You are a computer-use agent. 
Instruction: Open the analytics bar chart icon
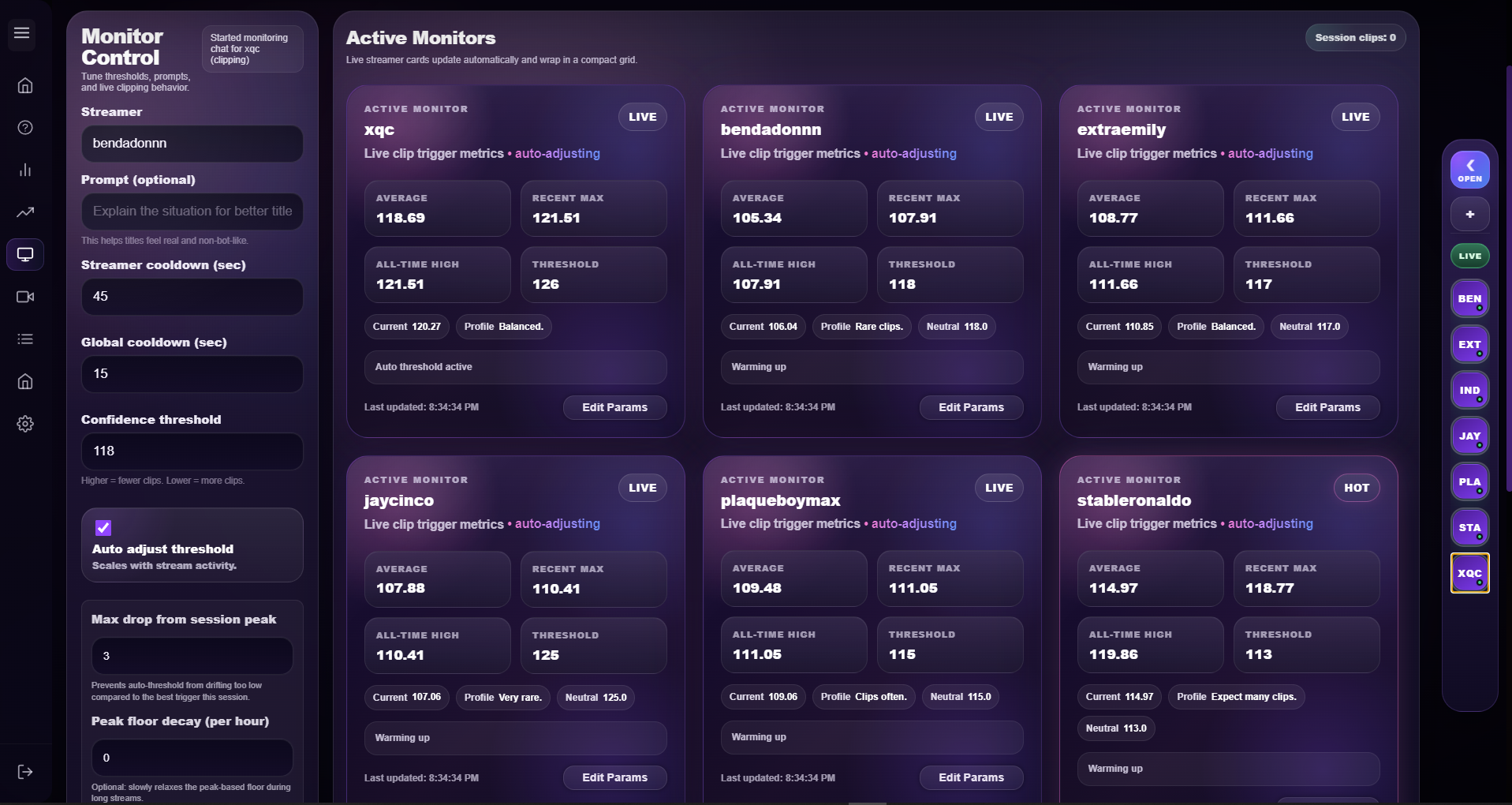point(24,170)
